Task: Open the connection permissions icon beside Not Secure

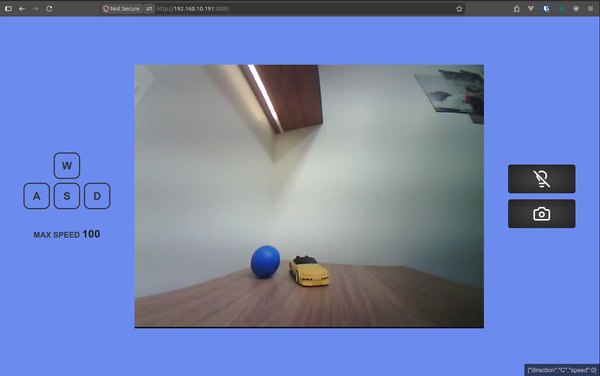Action: coord(149,8)
